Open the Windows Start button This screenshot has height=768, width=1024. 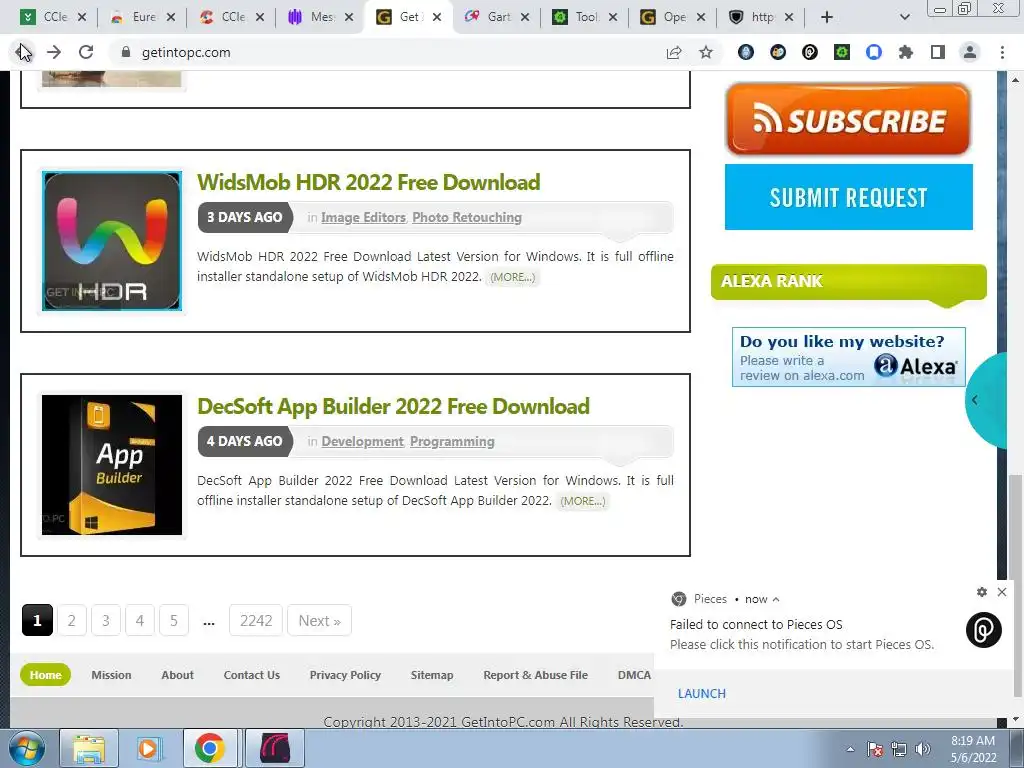[27, 748]
